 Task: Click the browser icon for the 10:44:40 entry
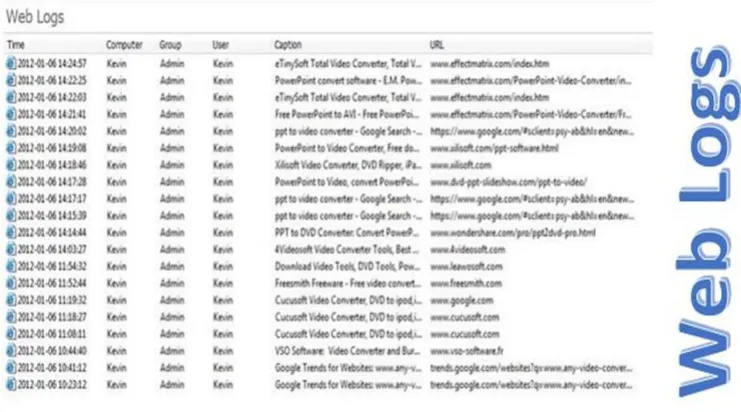pos(11,351)
